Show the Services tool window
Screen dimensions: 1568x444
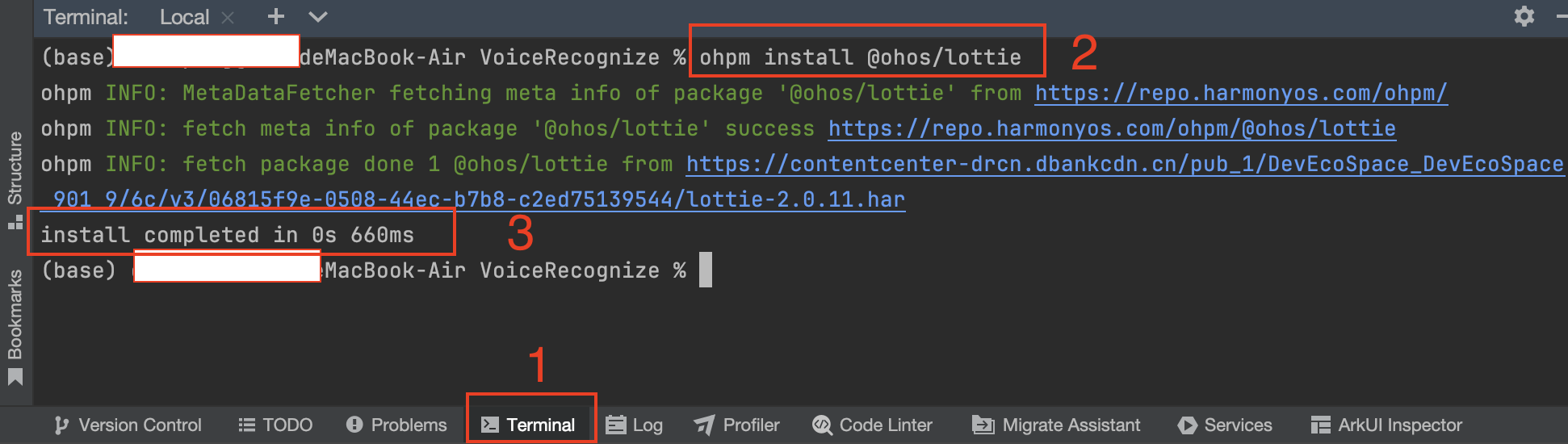[1224, 425]
